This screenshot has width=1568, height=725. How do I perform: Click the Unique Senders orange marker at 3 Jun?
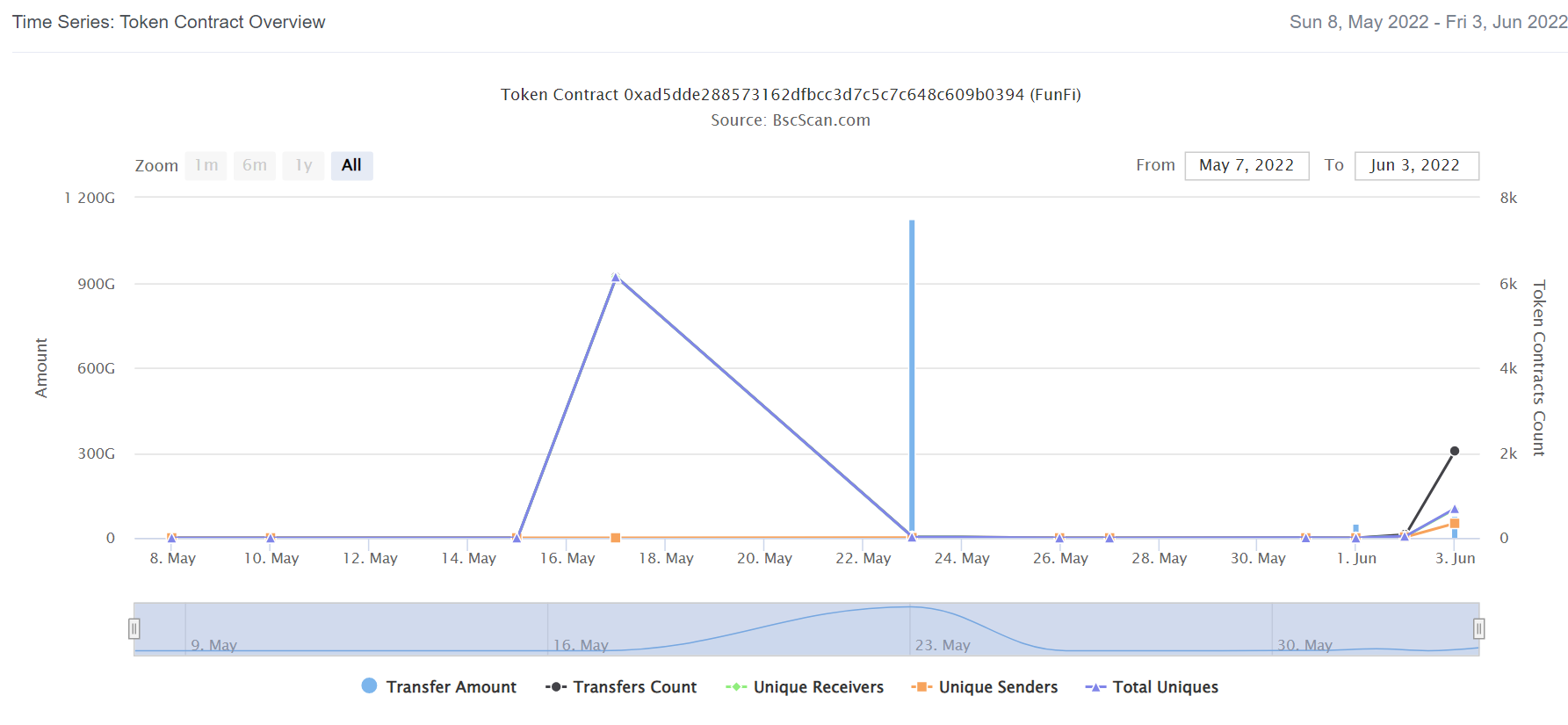1455,524
